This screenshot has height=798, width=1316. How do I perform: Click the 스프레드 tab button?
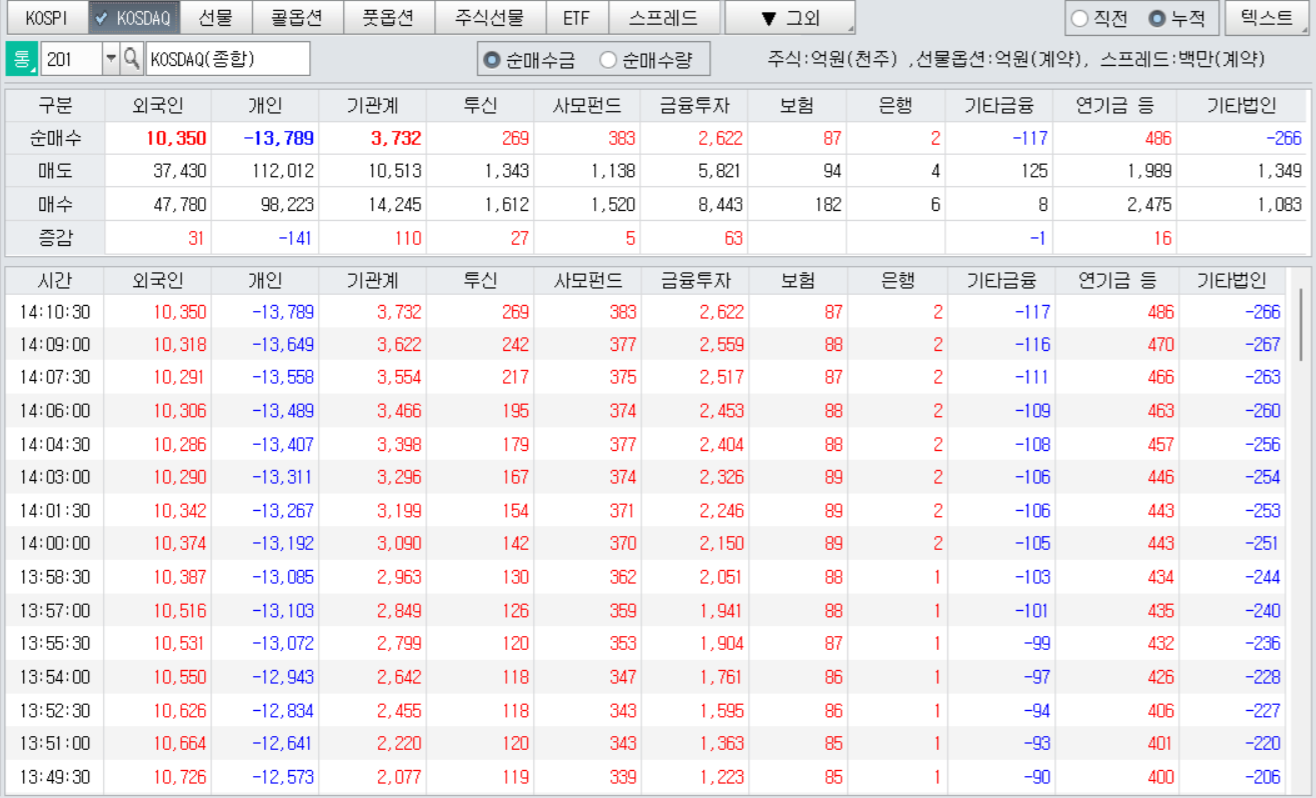pos(663,18)
